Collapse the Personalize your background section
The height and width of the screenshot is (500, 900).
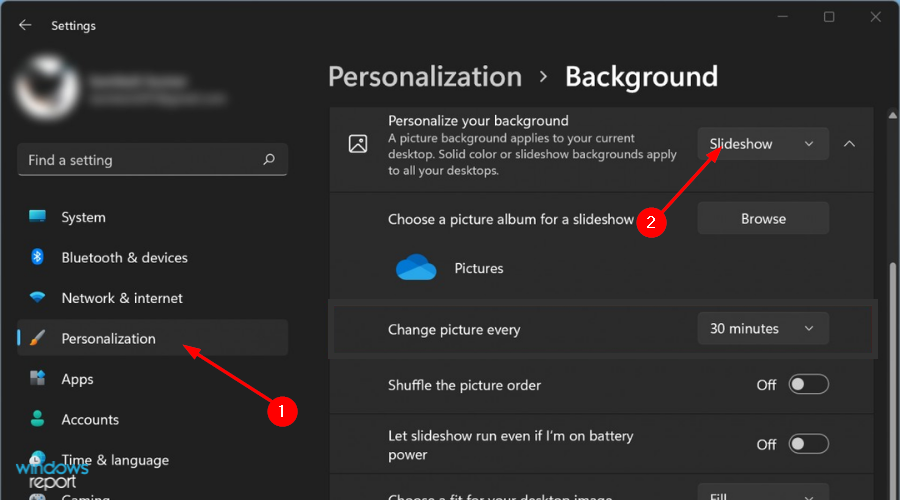tap(849, 144)
